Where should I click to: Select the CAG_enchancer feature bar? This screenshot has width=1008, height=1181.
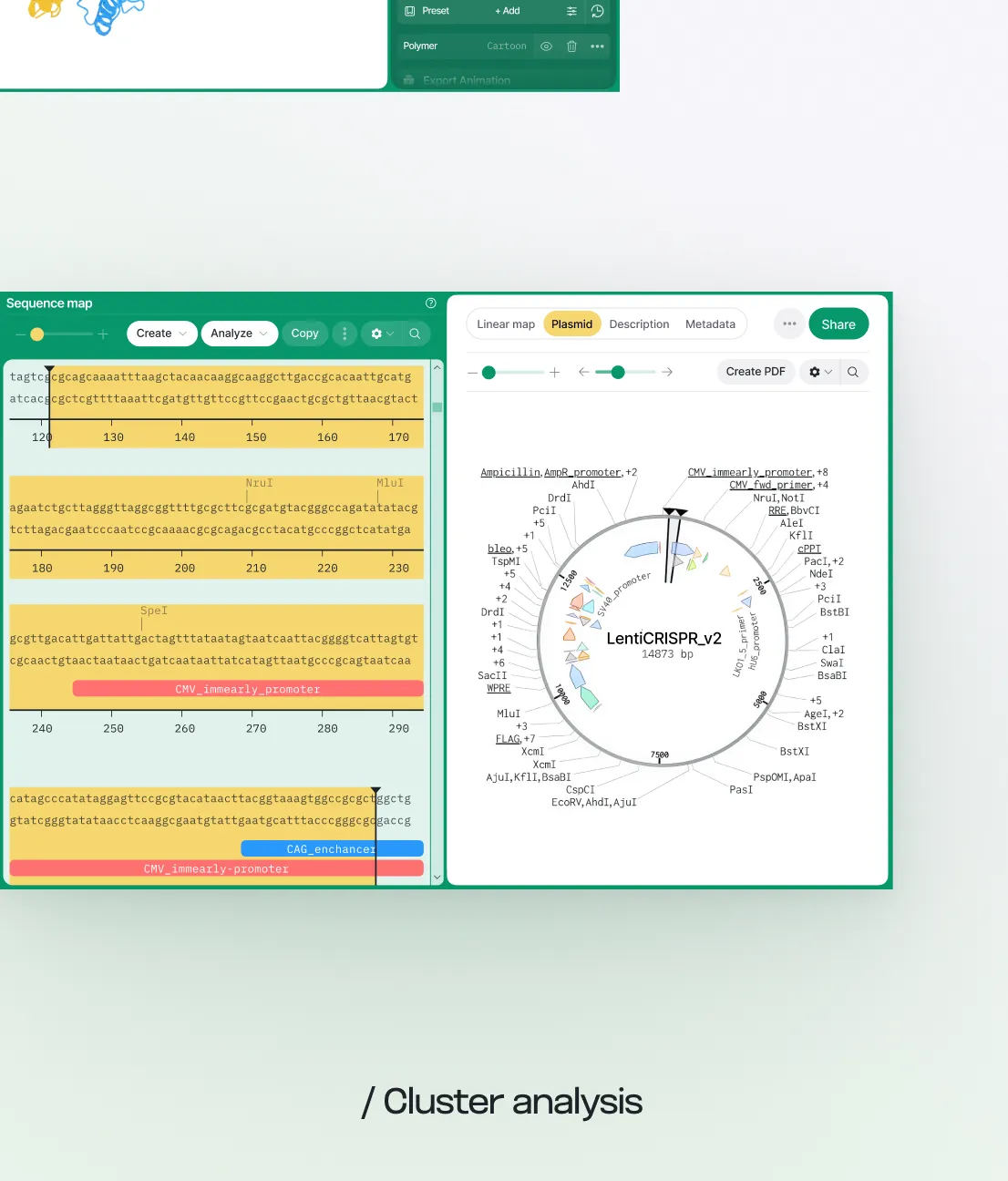[332, 848]
